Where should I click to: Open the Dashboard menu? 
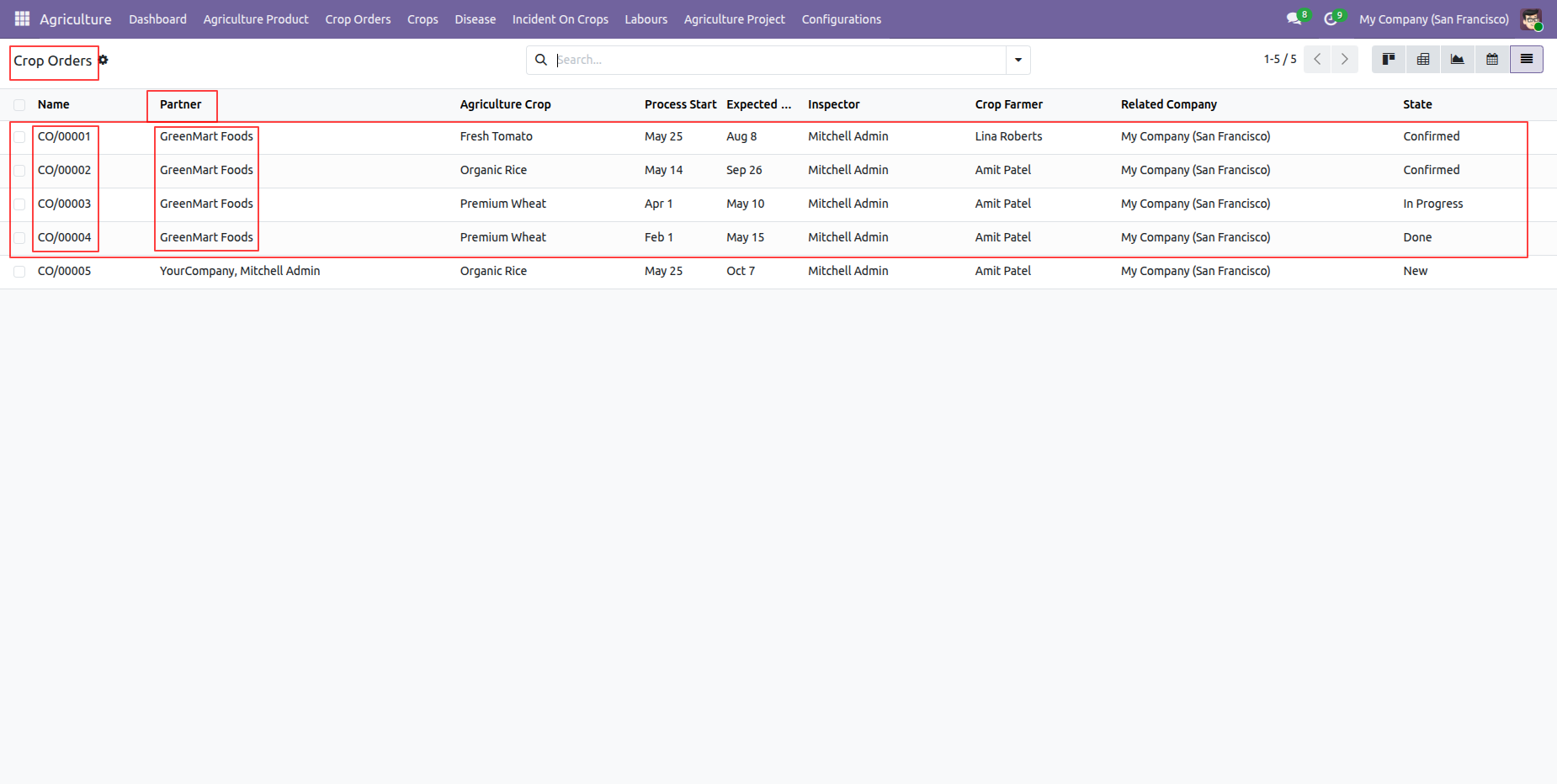click(157, 19)
